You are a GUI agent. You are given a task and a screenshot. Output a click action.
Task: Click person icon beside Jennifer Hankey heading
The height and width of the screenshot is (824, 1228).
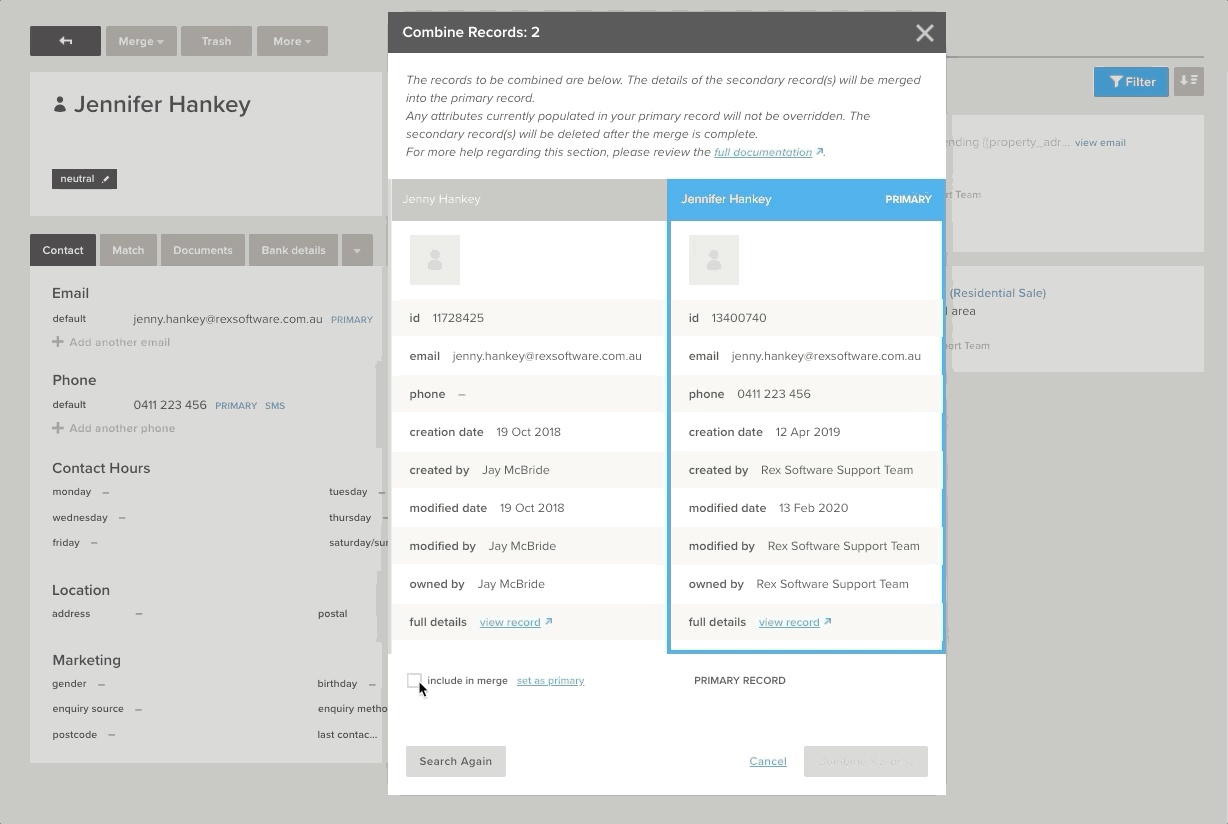[x=60, y=105]
